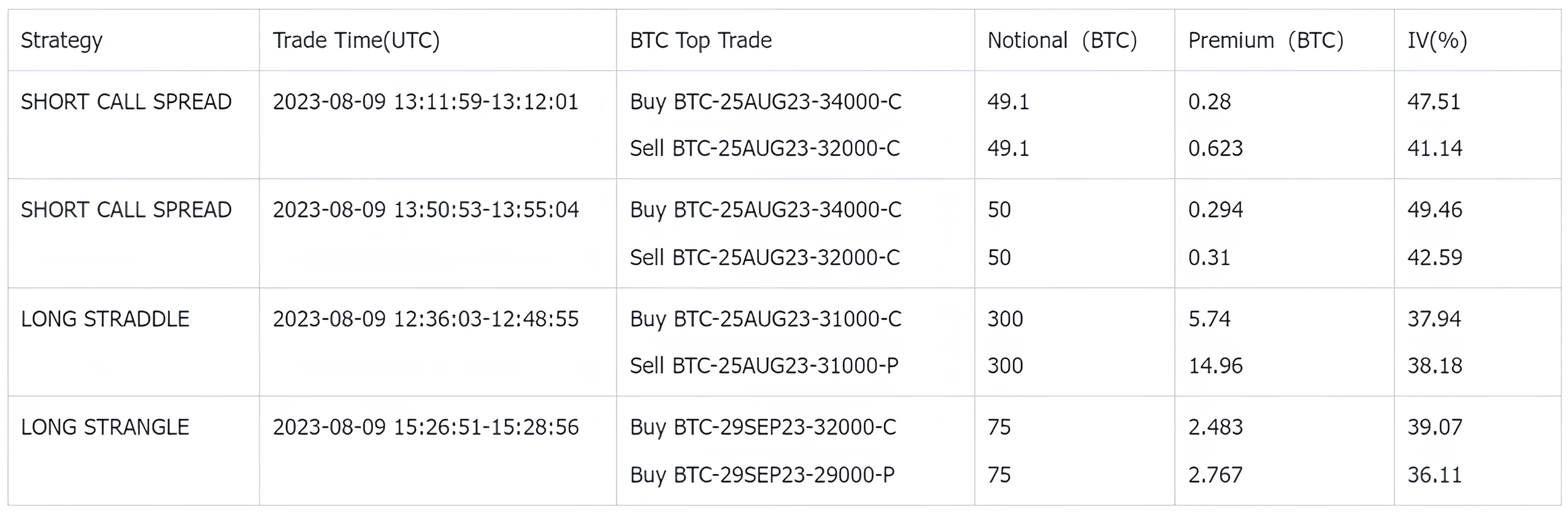
Task: Click trade time 2023-08-09 13:11:59-13:12:01
Action: pyautogui.click(x=426, y=102)
